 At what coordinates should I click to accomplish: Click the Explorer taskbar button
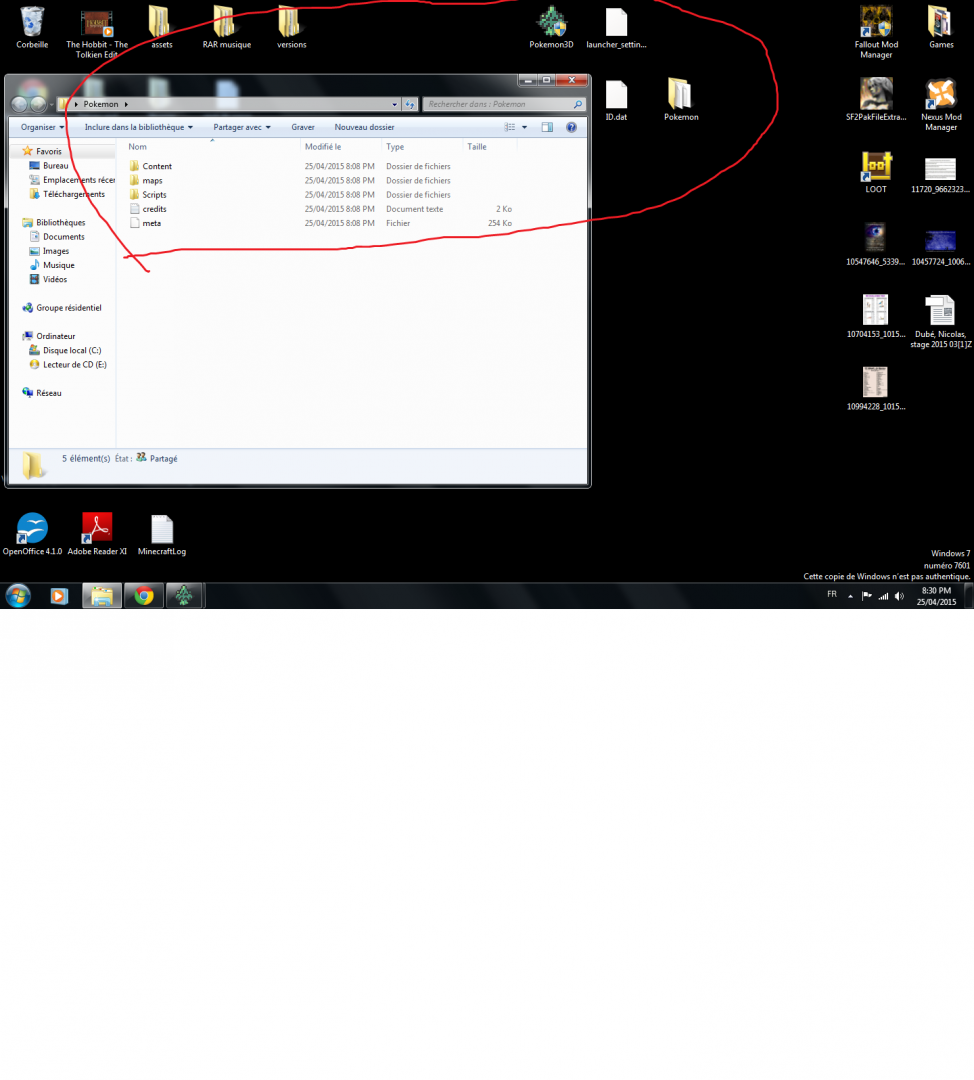[102, 596]
